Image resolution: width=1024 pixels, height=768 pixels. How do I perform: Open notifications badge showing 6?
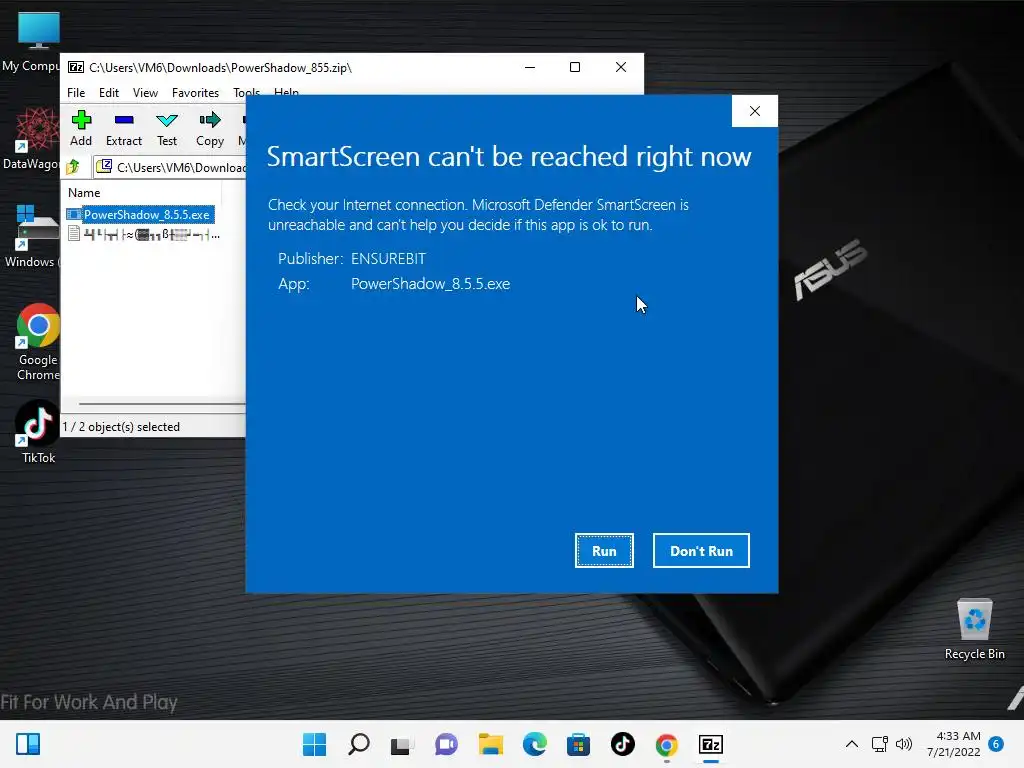[x=996, y=744]
